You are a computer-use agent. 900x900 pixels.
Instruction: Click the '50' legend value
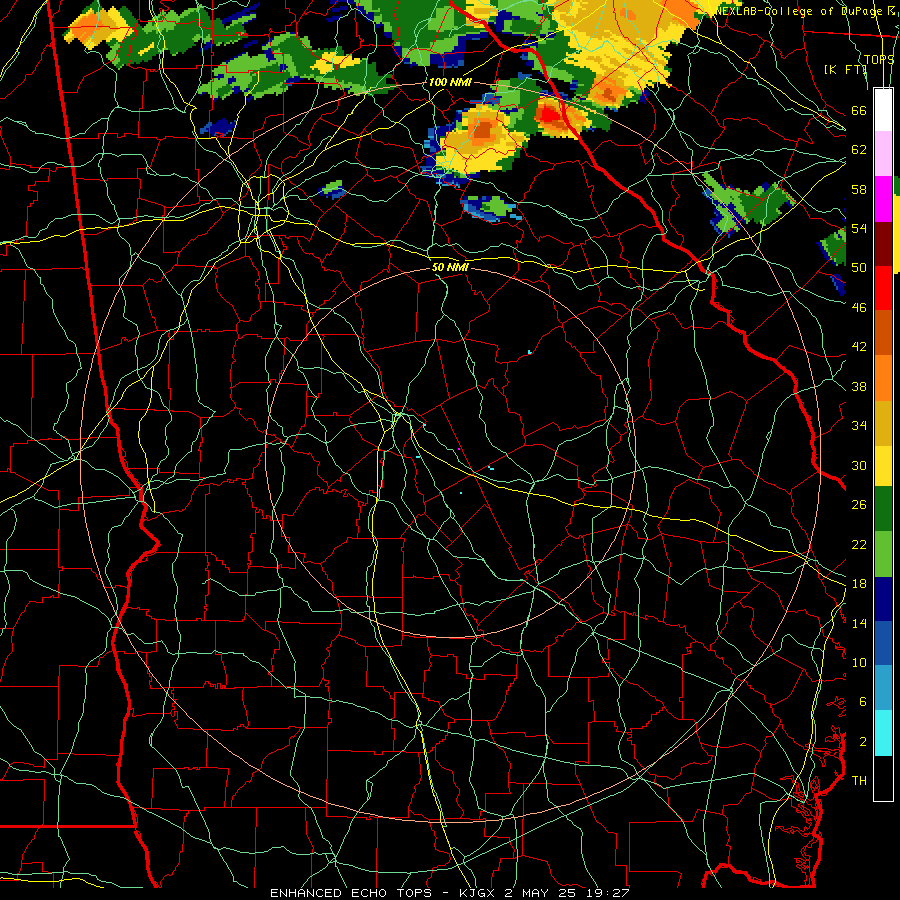point(859,268)
